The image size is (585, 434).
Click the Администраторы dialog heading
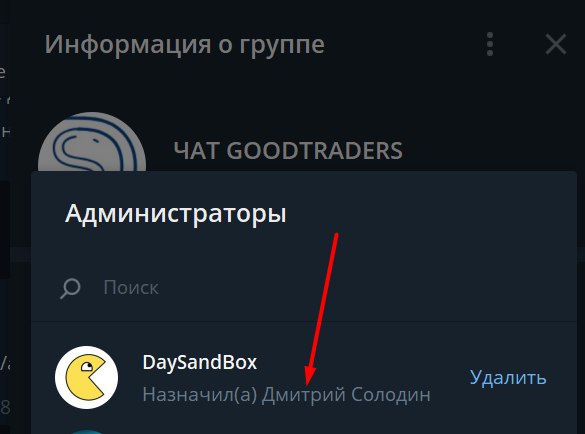pos(175,214)
